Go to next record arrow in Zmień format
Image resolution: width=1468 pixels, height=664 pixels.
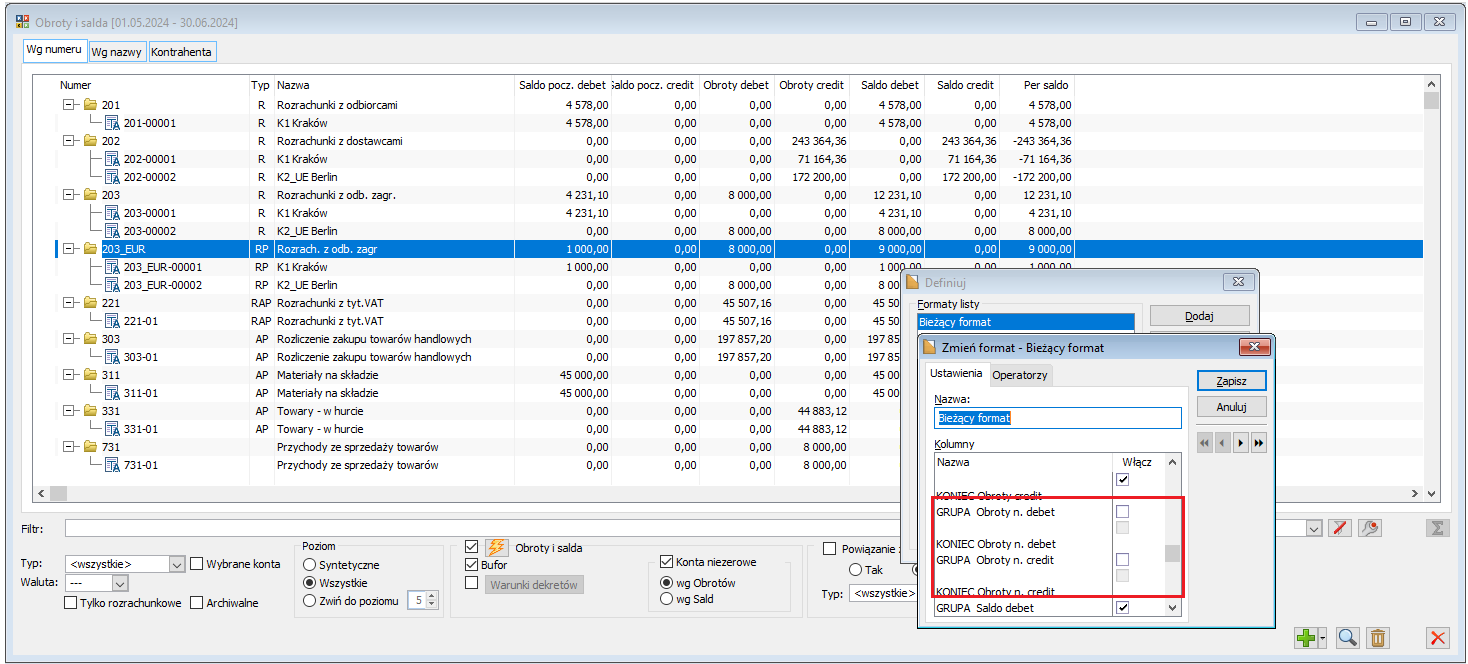tap(1241, 442)
